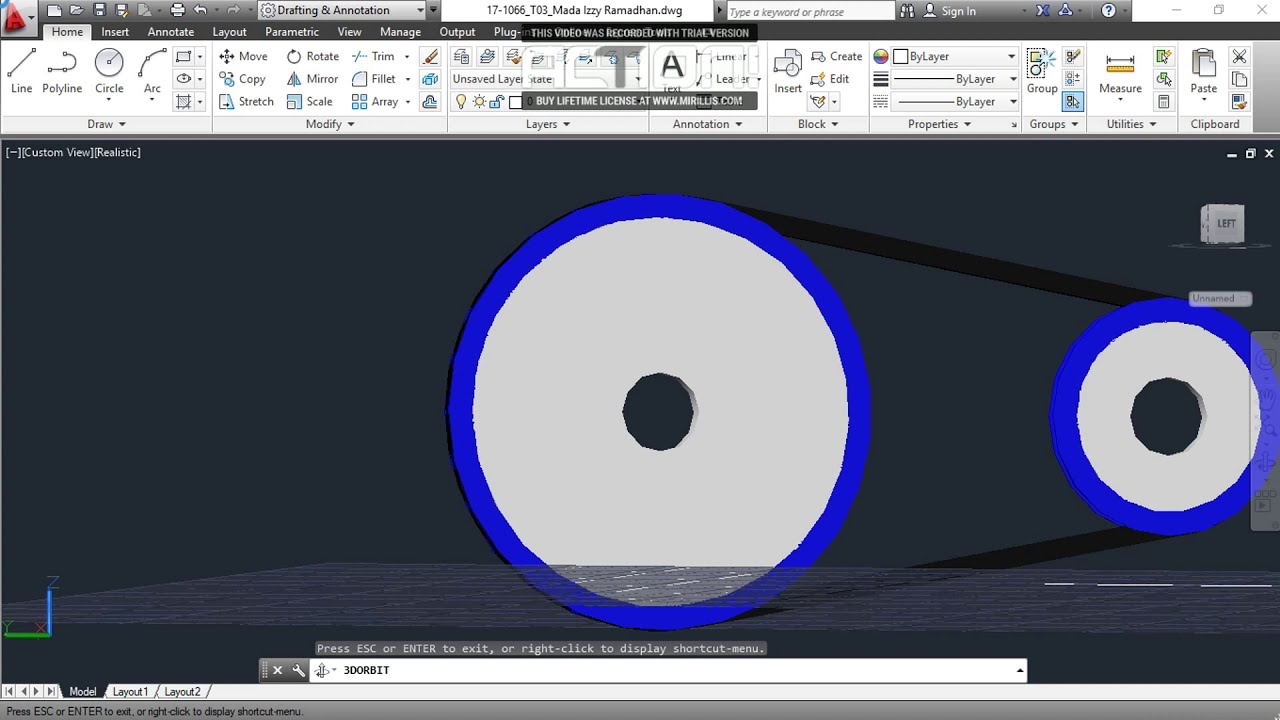Click the Ellipse tool icon
The image size is (1280, 720).
click(x=183, y=79)
